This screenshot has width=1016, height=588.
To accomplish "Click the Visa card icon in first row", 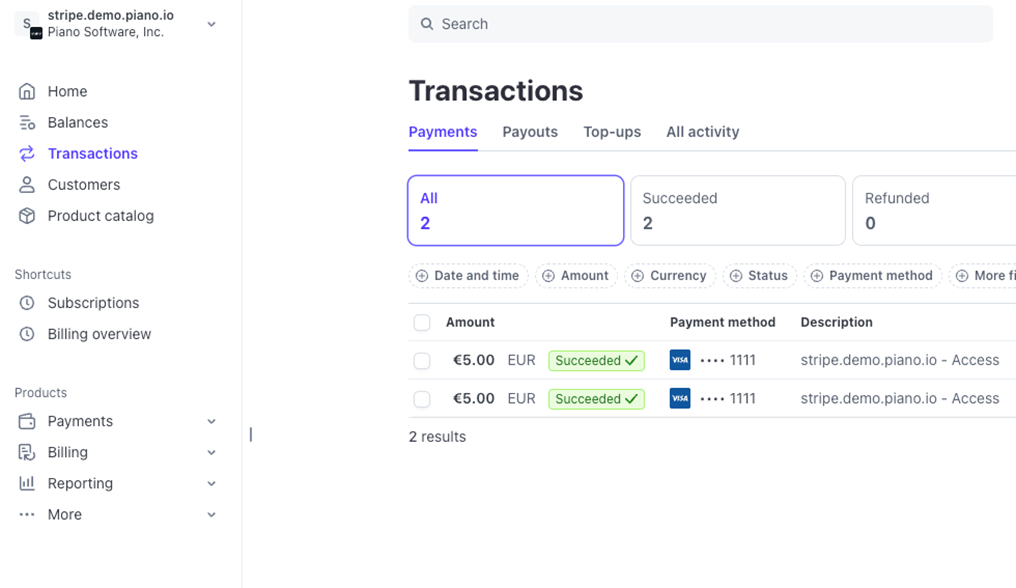I will [x=680, y=360].
